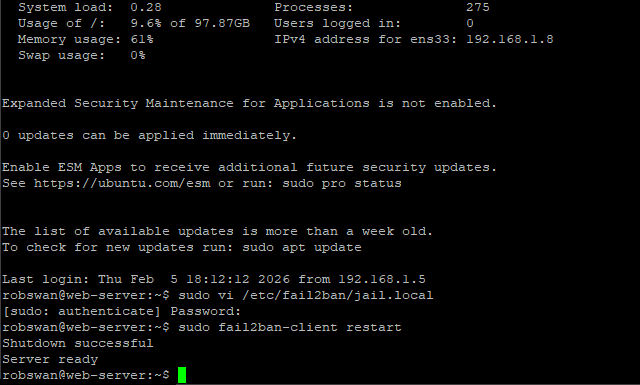This screenshot has height=385, width=640.
Task: Click the green terminal cursor block
Action: 182,375
